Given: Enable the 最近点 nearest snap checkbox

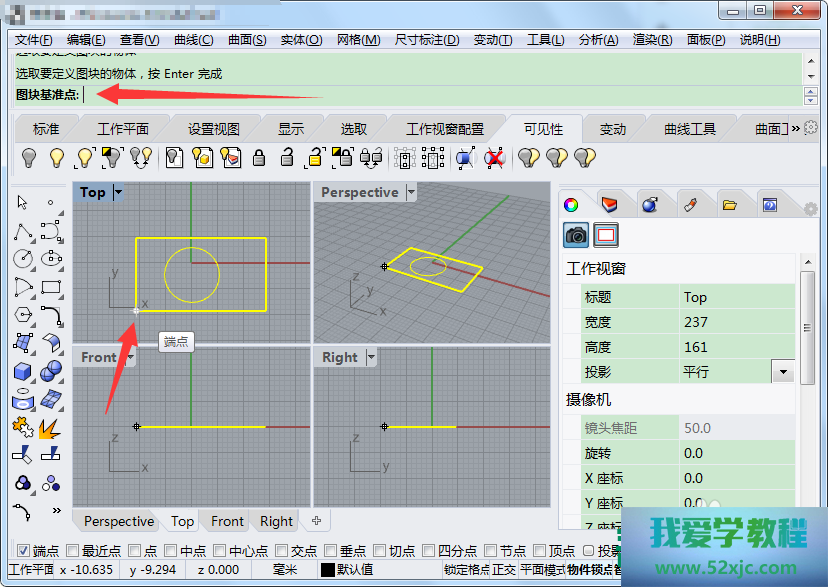Looking at the screenshot, I should [x=72, y=550].
